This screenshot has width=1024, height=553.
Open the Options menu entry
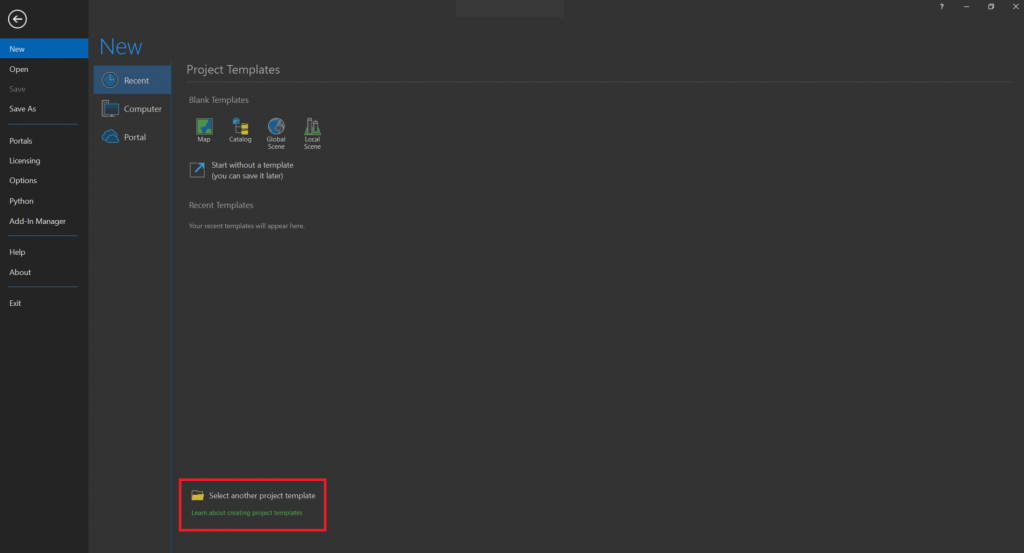(x=23, y=181)
